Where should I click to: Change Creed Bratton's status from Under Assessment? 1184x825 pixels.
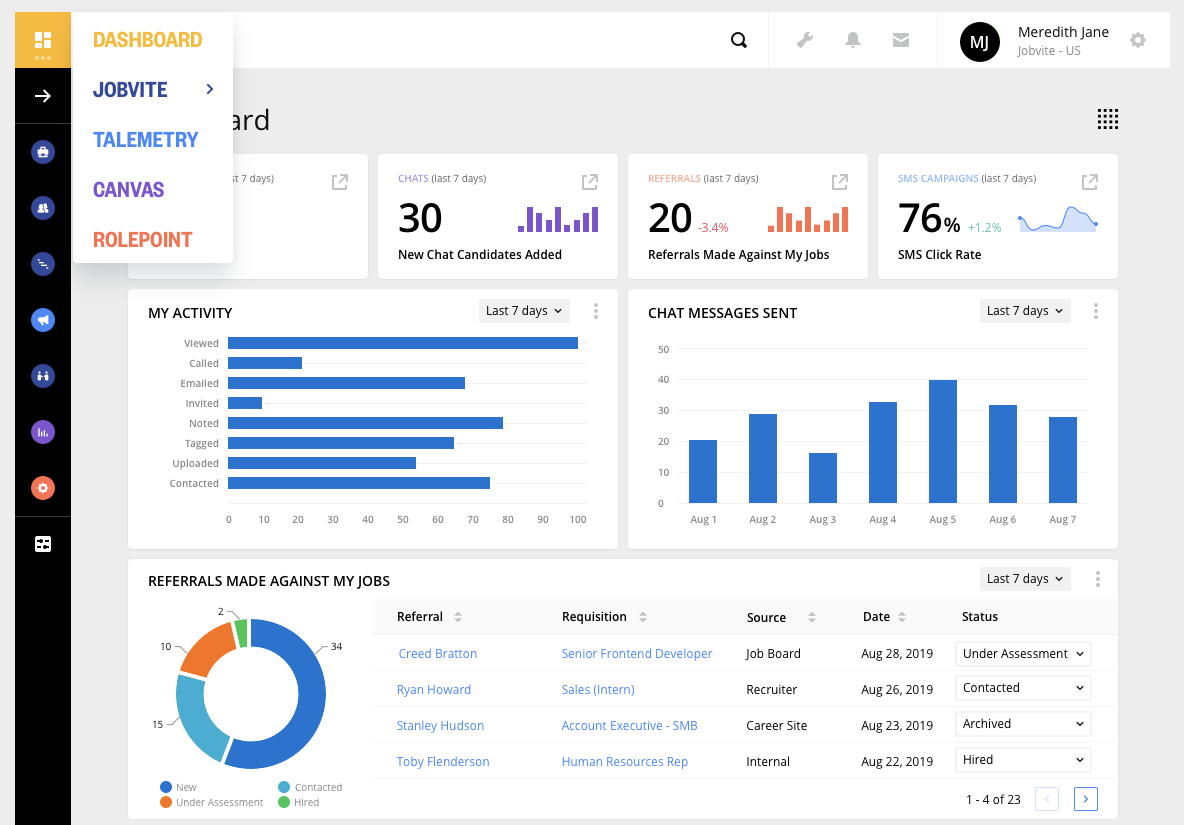click(x=1022, y=653)
